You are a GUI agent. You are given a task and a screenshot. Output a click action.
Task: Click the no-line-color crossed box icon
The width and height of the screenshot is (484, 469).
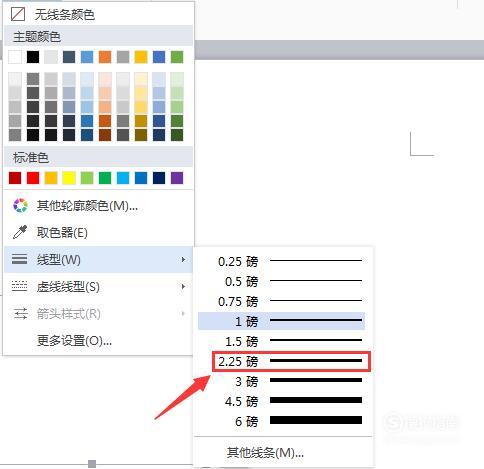(18, 14)
